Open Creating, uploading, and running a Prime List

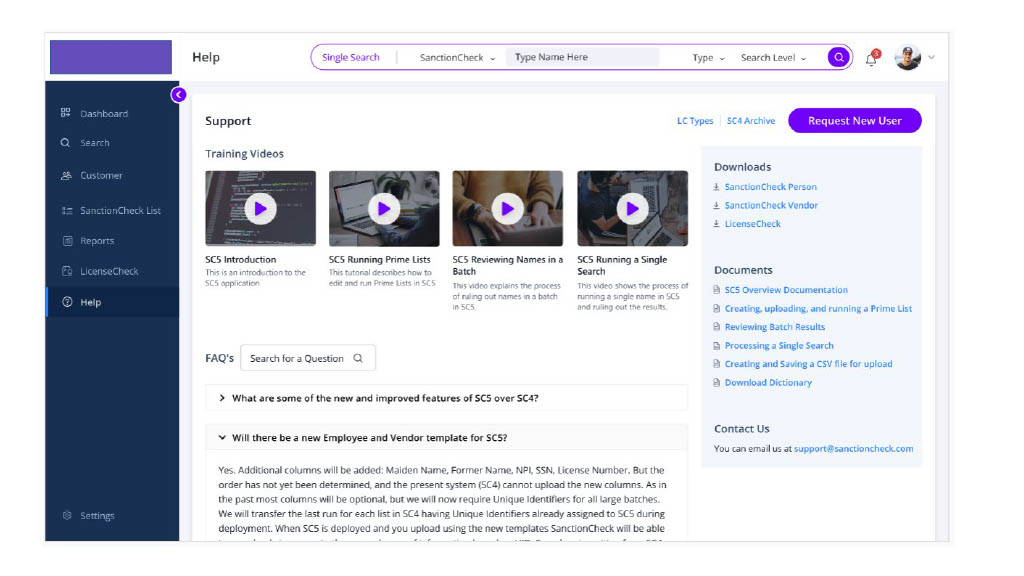click(818, 308)
